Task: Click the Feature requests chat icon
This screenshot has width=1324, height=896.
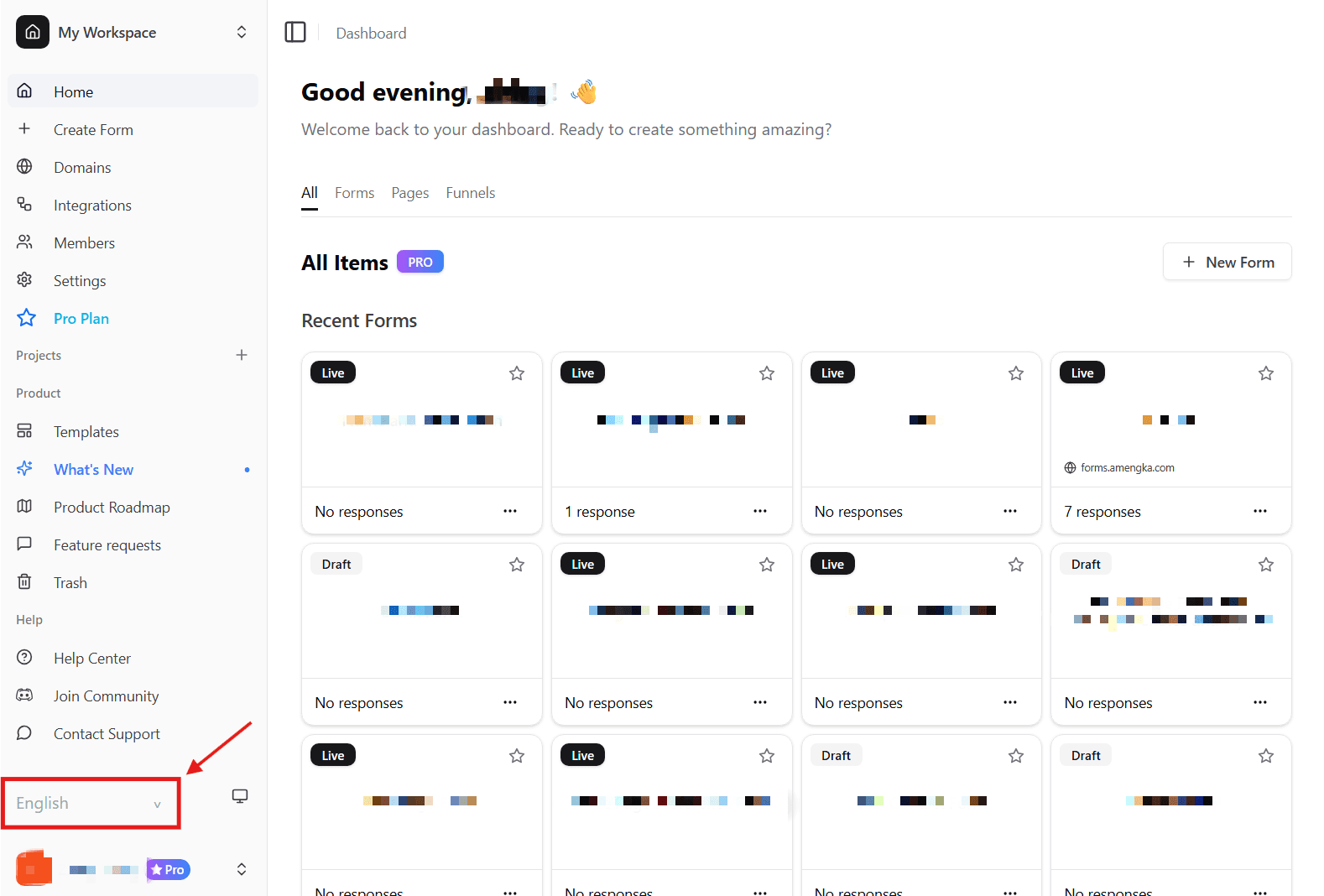Action: 24,544
